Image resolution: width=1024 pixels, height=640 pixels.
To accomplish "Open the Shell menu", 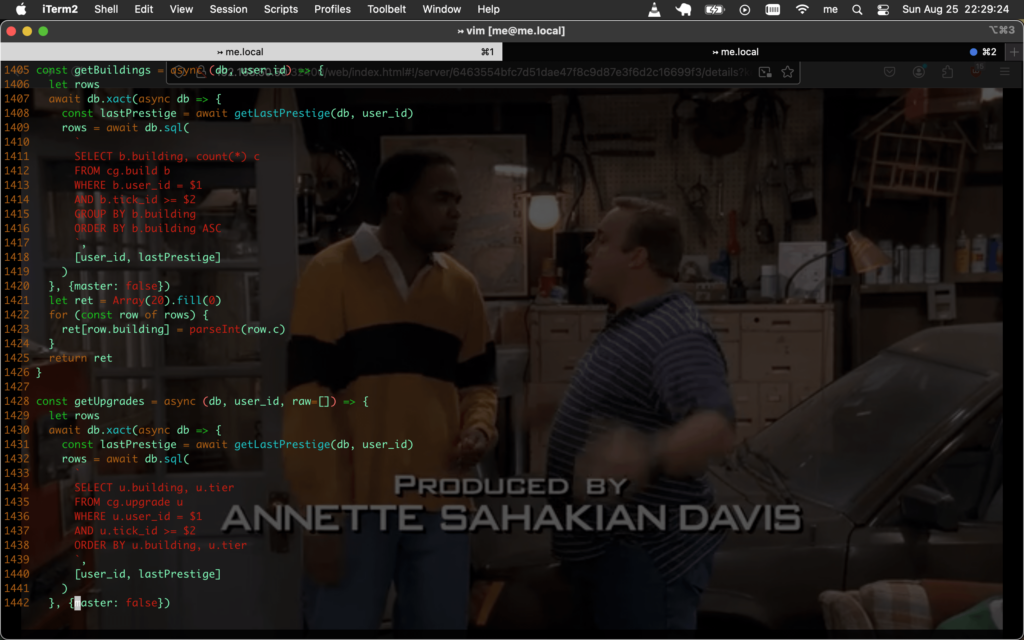I will (106, 9).
